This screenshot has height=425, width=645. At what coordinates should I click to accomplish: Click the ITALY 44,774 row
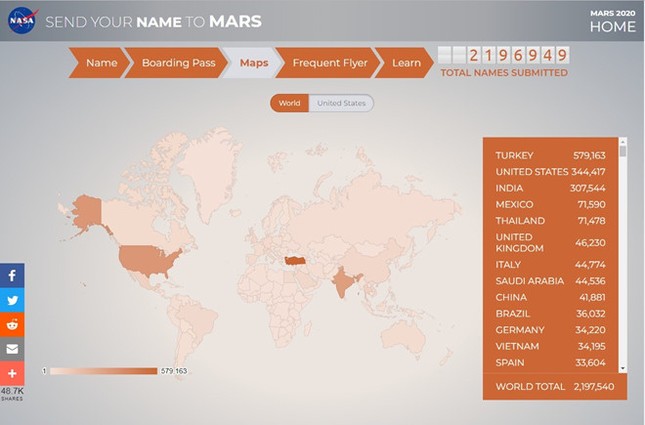coord(550,265)
